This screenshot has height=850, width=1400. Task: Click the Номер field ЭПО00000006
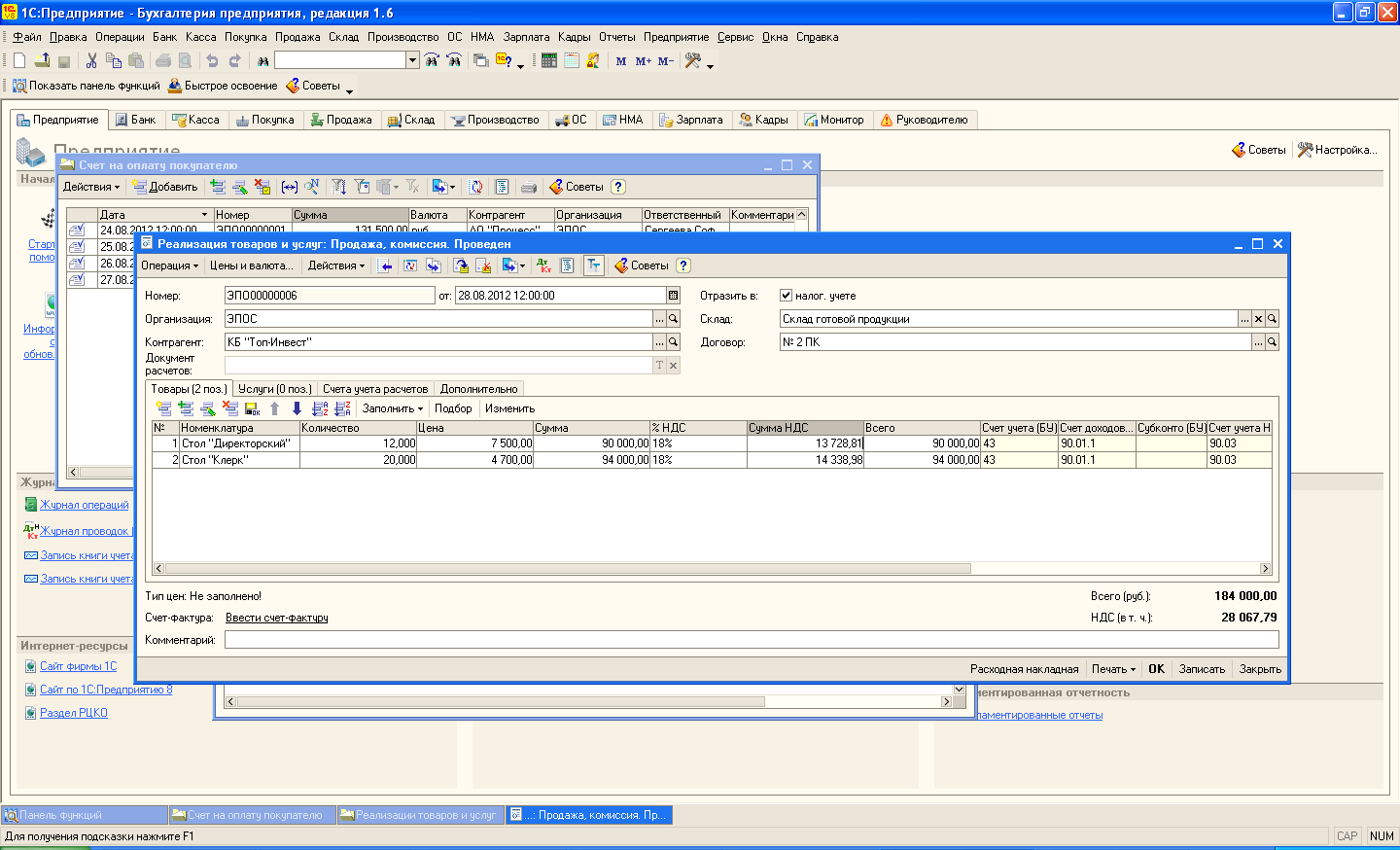pos(330,296)
